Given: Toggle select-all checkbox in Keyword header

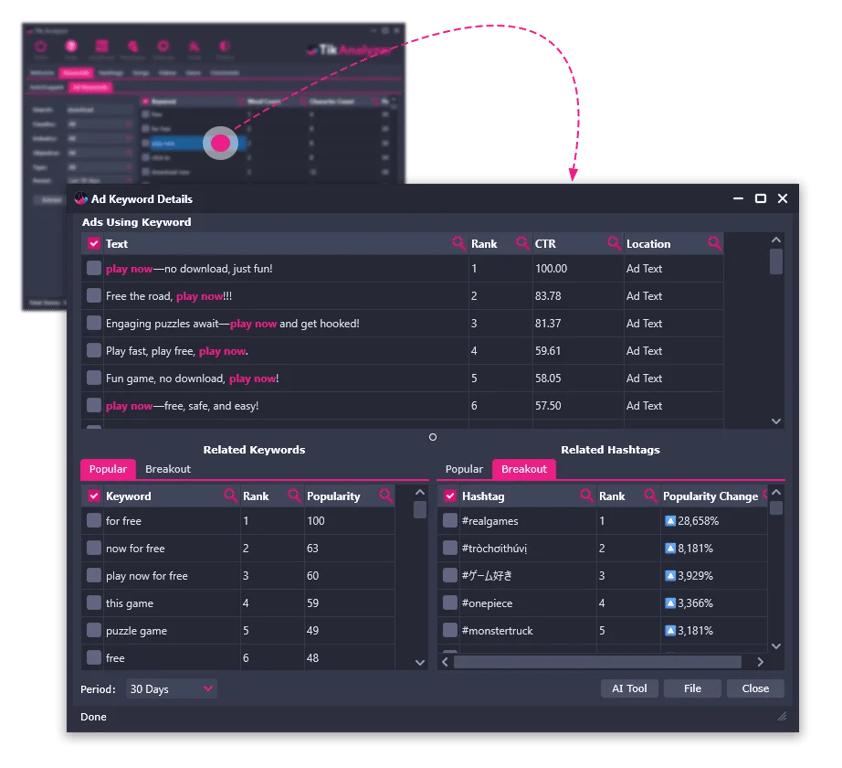Looking at the screenshot, I should (94, 496).
